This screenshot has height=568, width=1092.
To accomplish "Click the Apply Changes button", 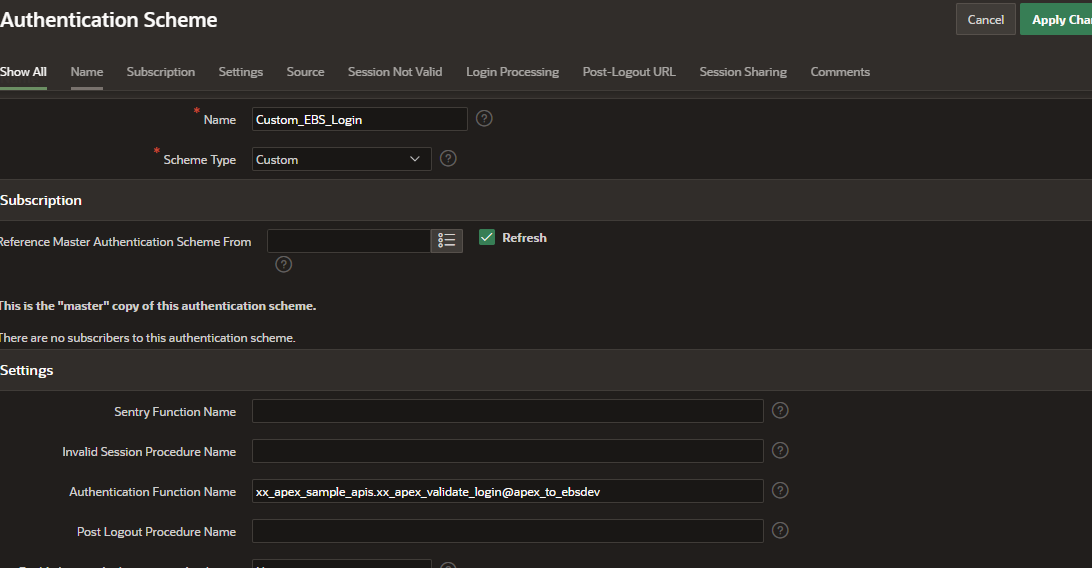I will [x=1056, y=19].
